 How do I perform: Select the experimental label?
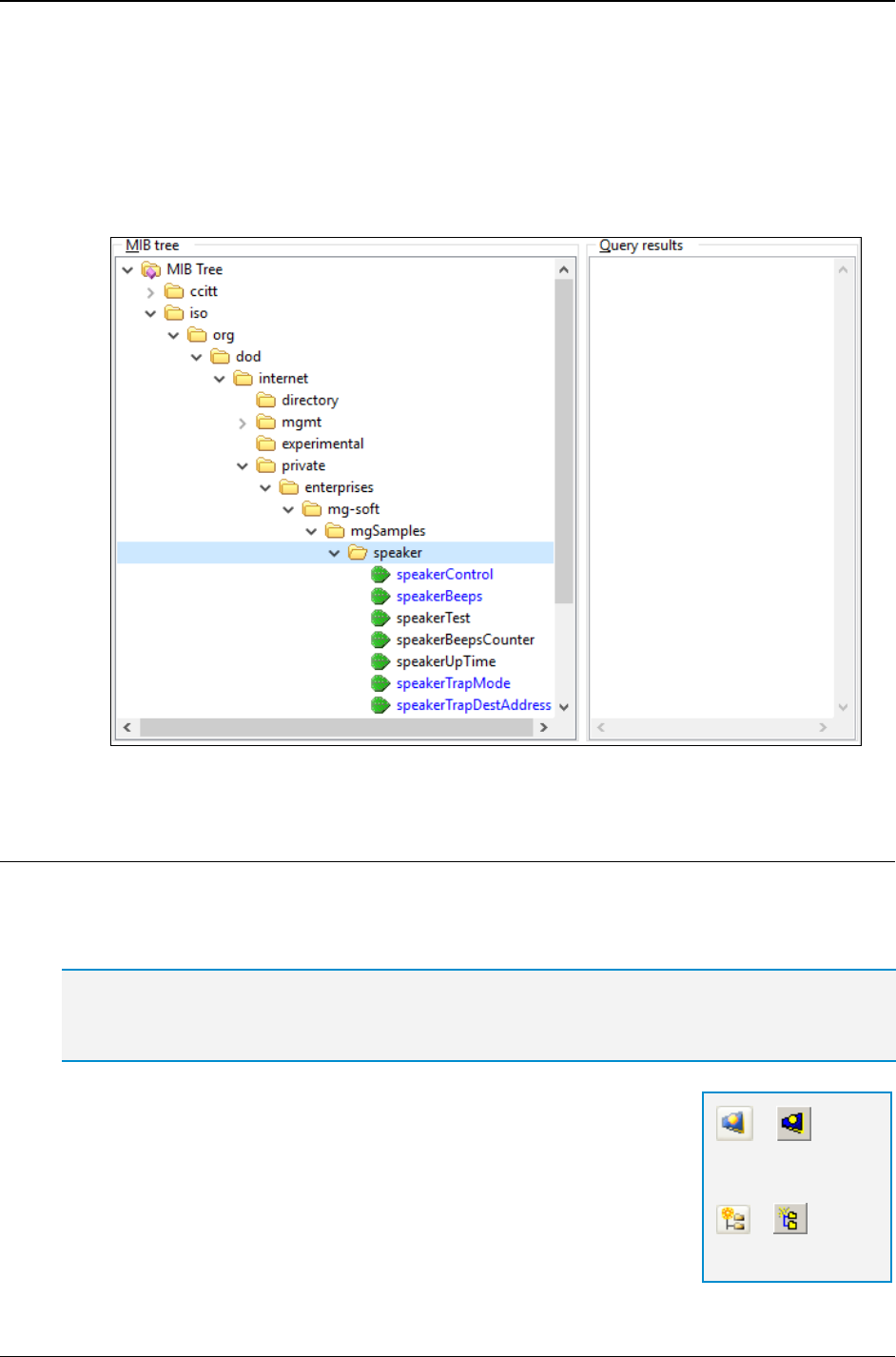[322, 444]
